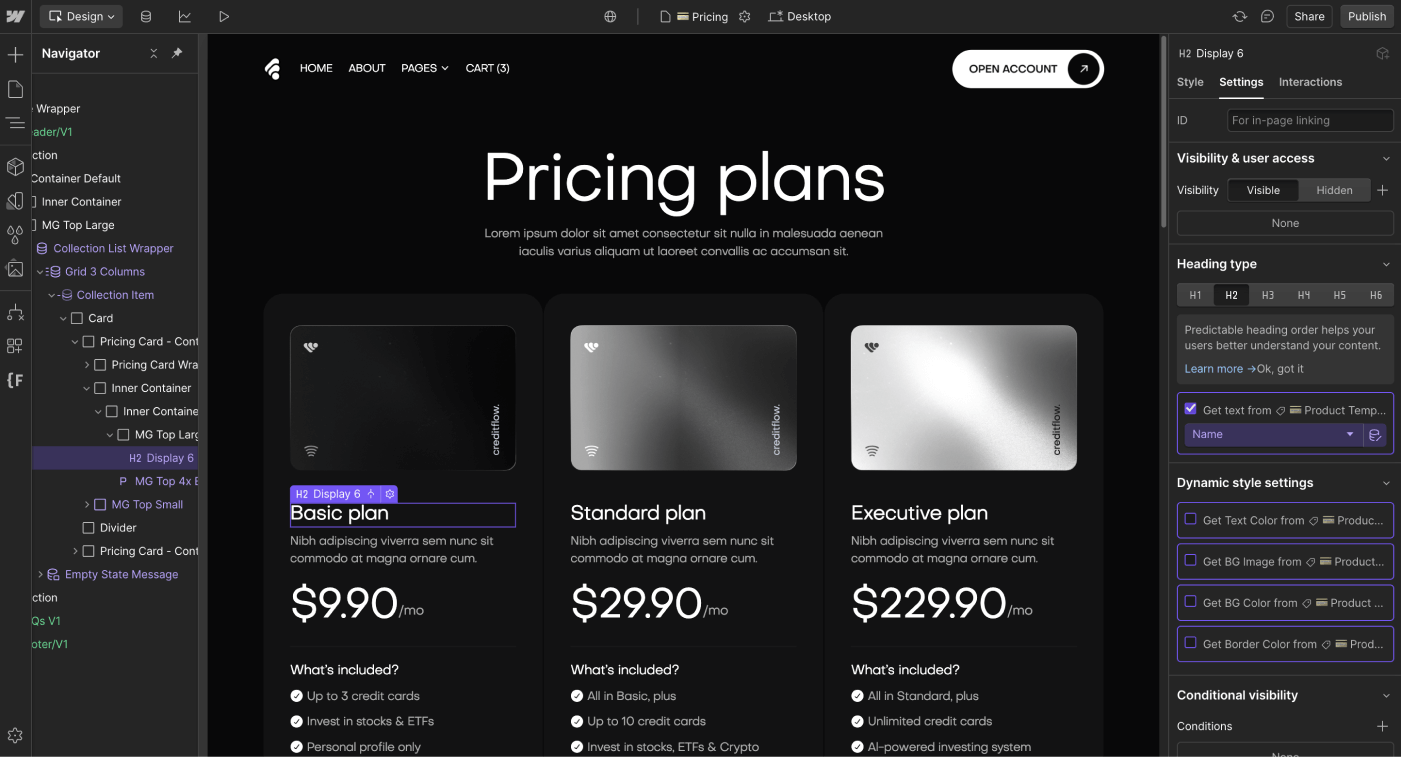Open the site Audit chart icon
Screen dimensions: 1401x757
[x=187, y=16]
